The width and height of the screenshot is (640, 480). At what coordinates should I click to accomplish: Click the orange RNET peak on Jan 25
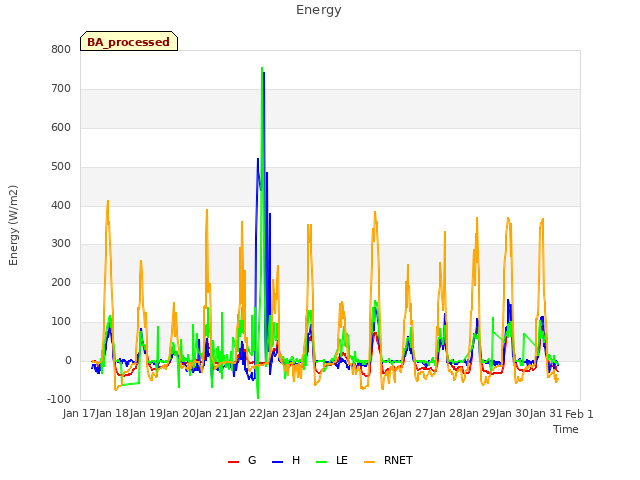click(x=375, y=212)
